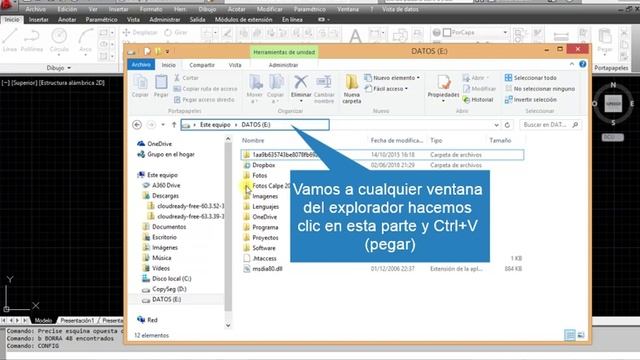Click Cambiar nombre in the ribbon
Screen dimensions: 640x360
coord(324,88)
